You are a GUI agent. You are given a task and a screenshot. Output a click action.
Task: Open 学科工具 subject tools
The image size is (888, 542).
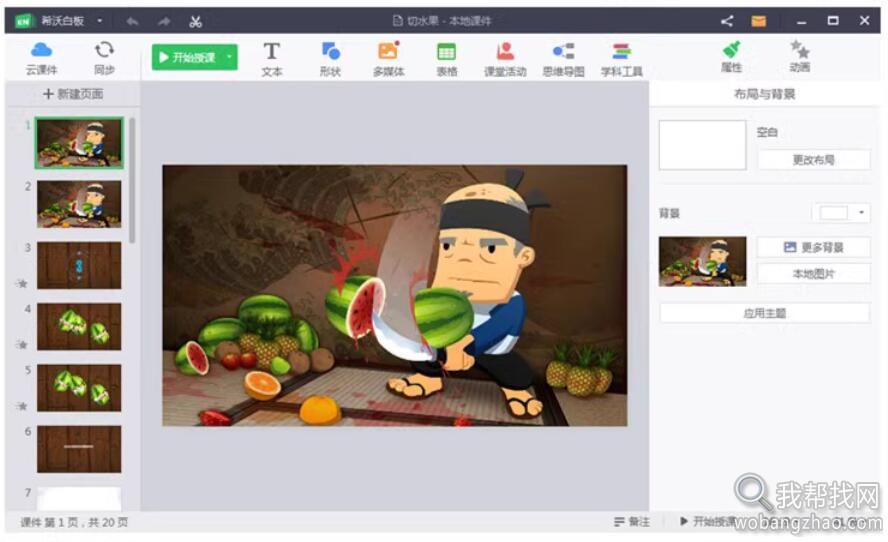(x=621, y=59)
